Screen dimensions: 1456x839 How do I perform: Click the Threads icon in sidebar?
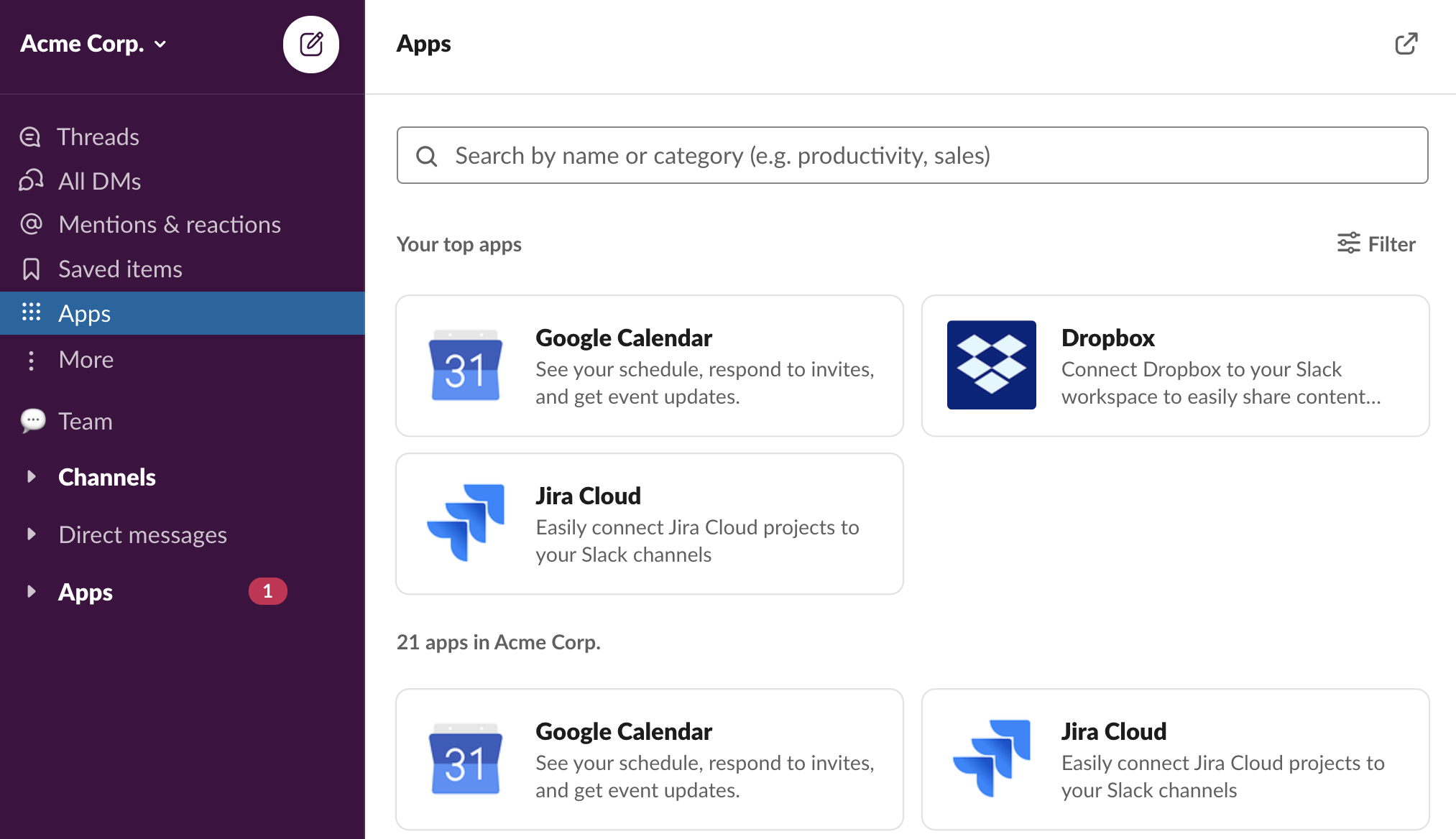coord(30,136)
